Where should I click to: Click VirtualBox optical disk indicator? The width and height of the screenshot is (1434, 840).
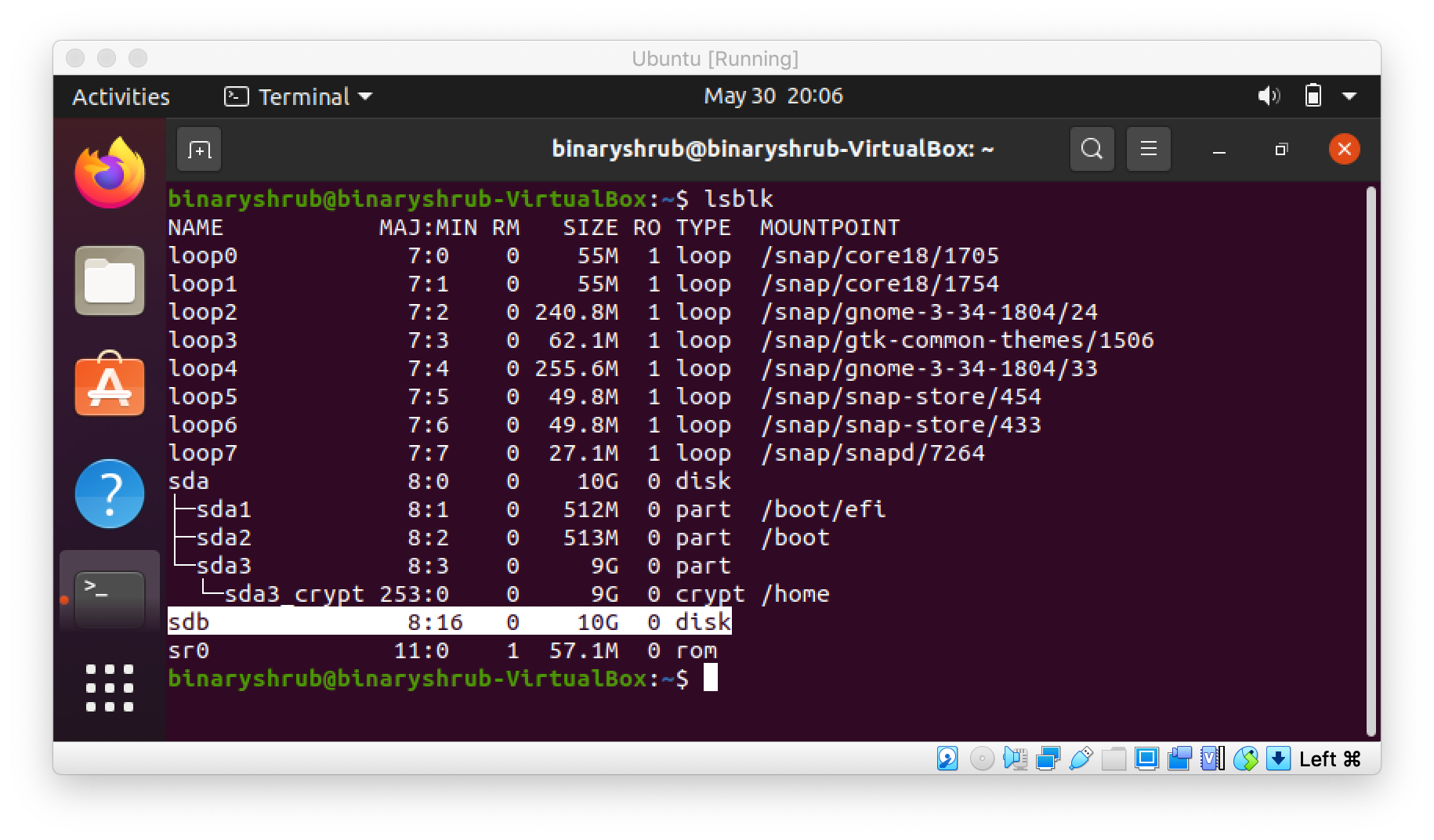click(982, 759)
